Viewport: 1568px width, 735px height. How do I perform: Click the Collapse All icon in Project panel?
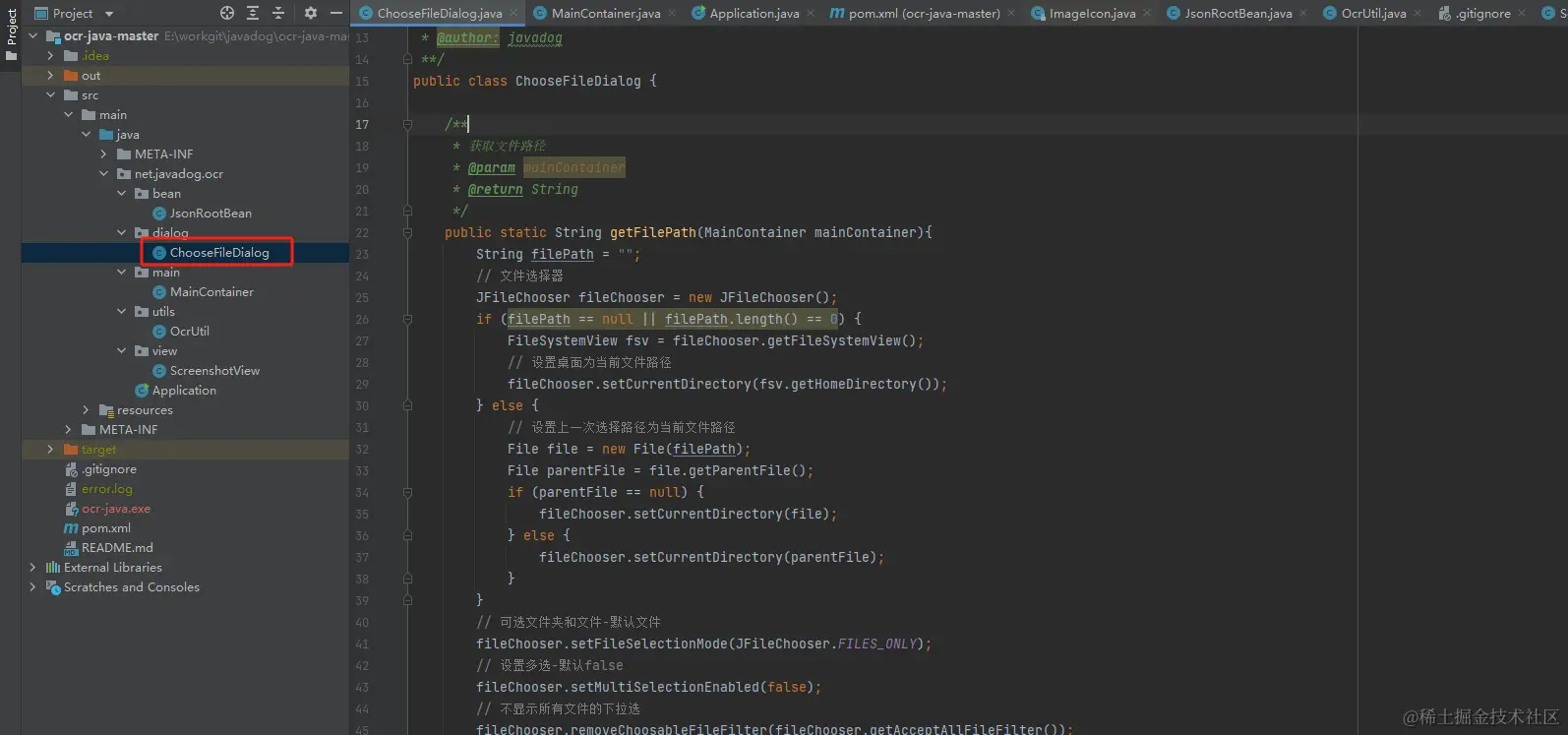[x=278, y=13]
